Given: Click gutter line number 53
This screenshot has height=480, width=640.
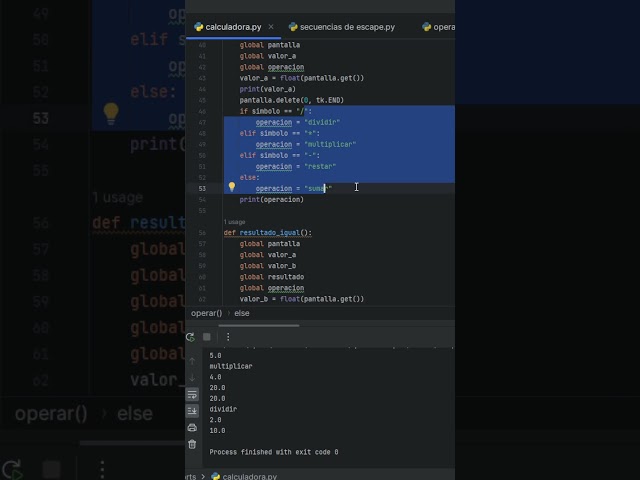Looking at the screenshot, I should 202,189.
